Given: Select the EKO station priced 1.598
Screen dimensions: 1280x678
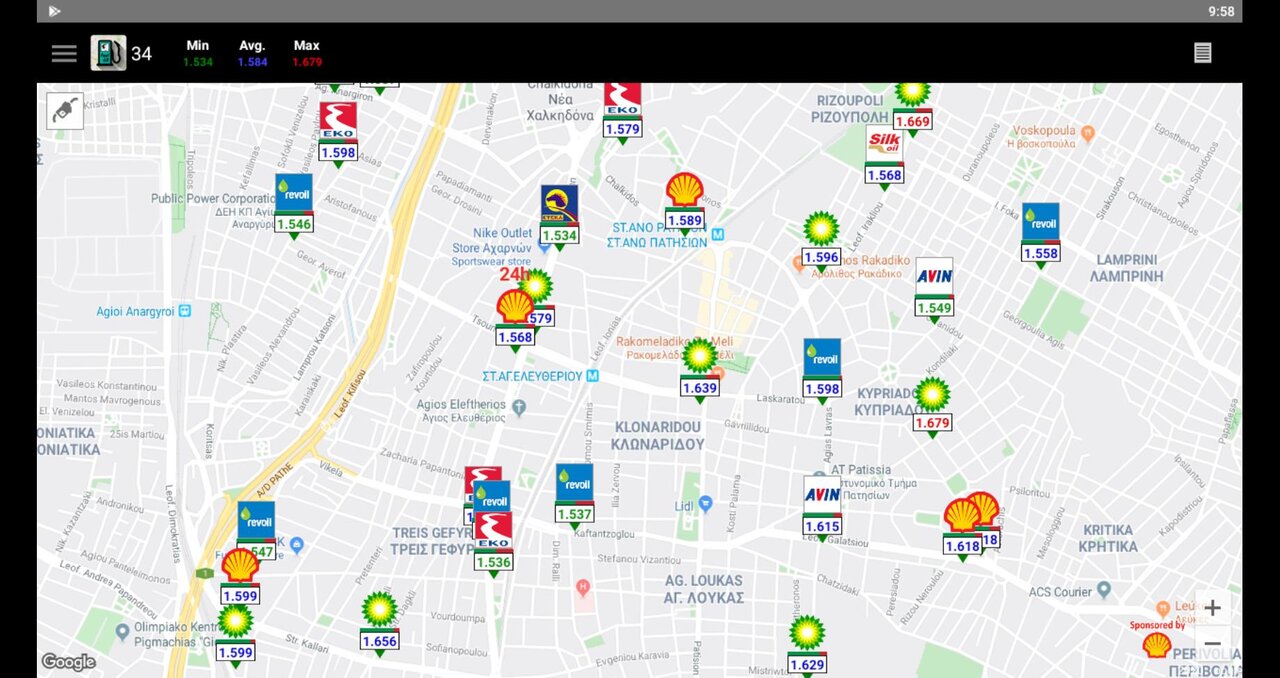Looking at the screenshot, I should coord(338,132).
